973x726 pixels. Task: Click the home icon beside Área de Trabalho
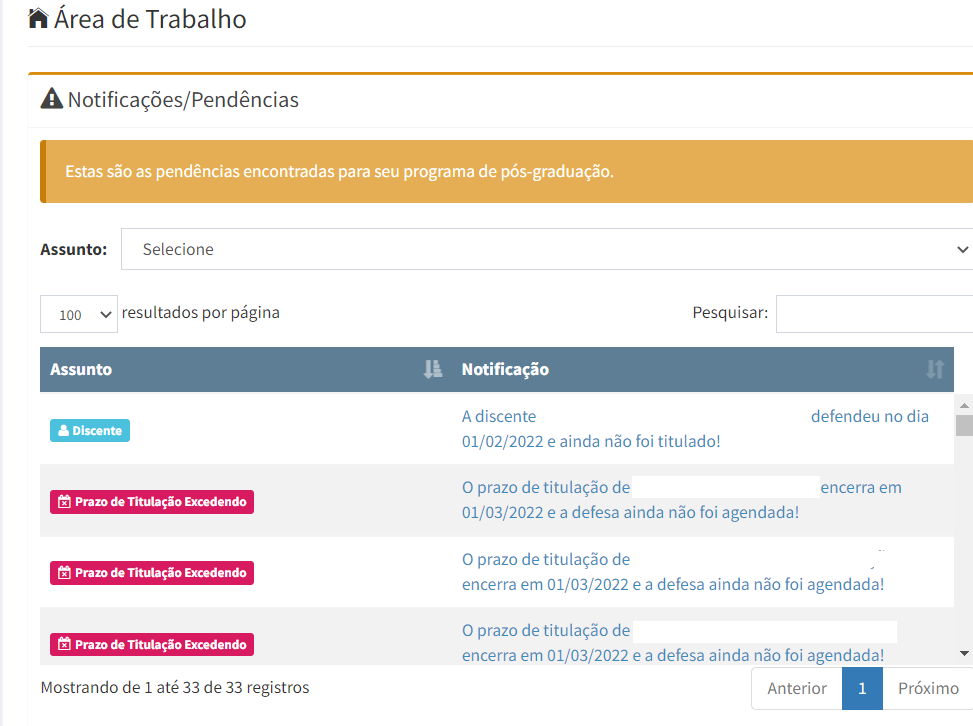click(39, 19)
